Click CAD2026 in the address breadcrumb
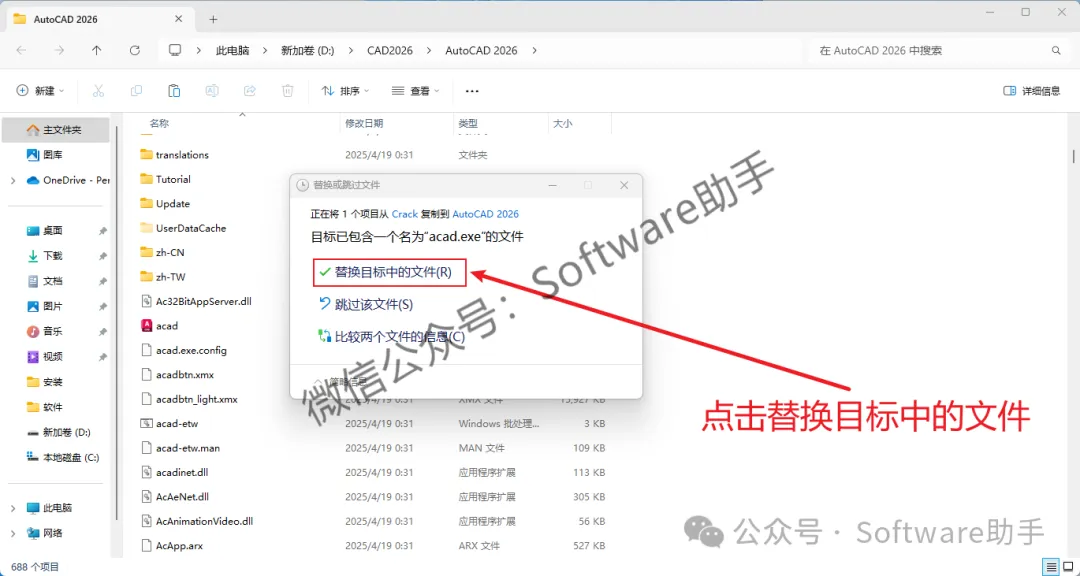 point(390,50)
